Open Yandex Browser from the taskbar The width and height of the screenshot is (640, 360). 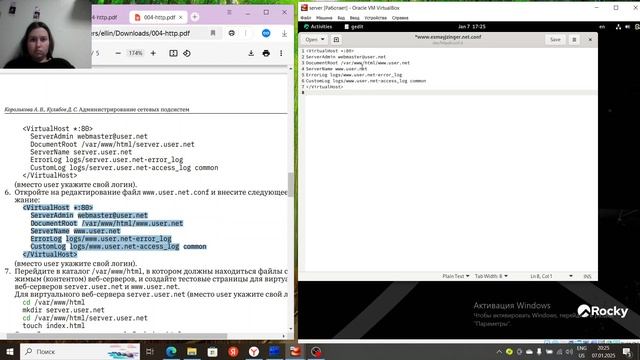coord(254,351)
